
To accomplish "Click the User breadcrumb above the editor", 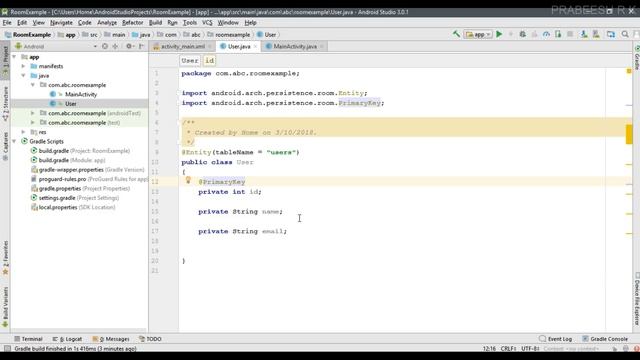I will pos(190,60).
